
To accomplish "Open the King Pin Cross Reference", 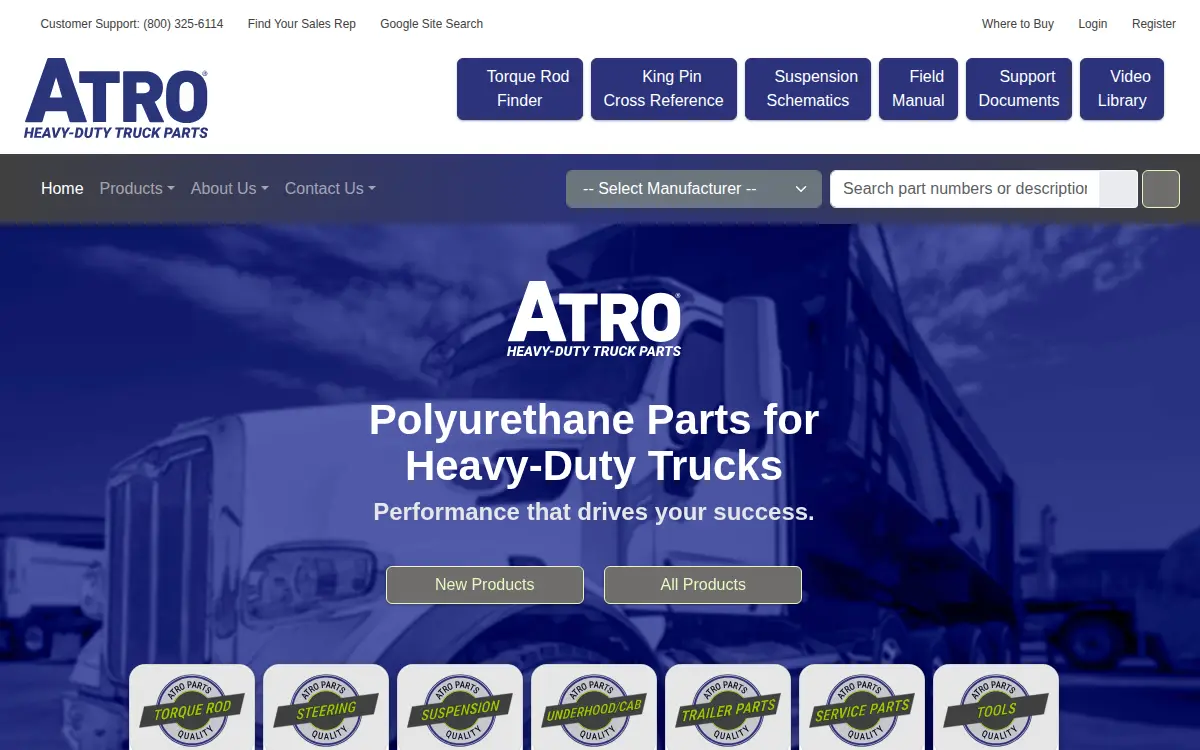I will pos(664,89).
